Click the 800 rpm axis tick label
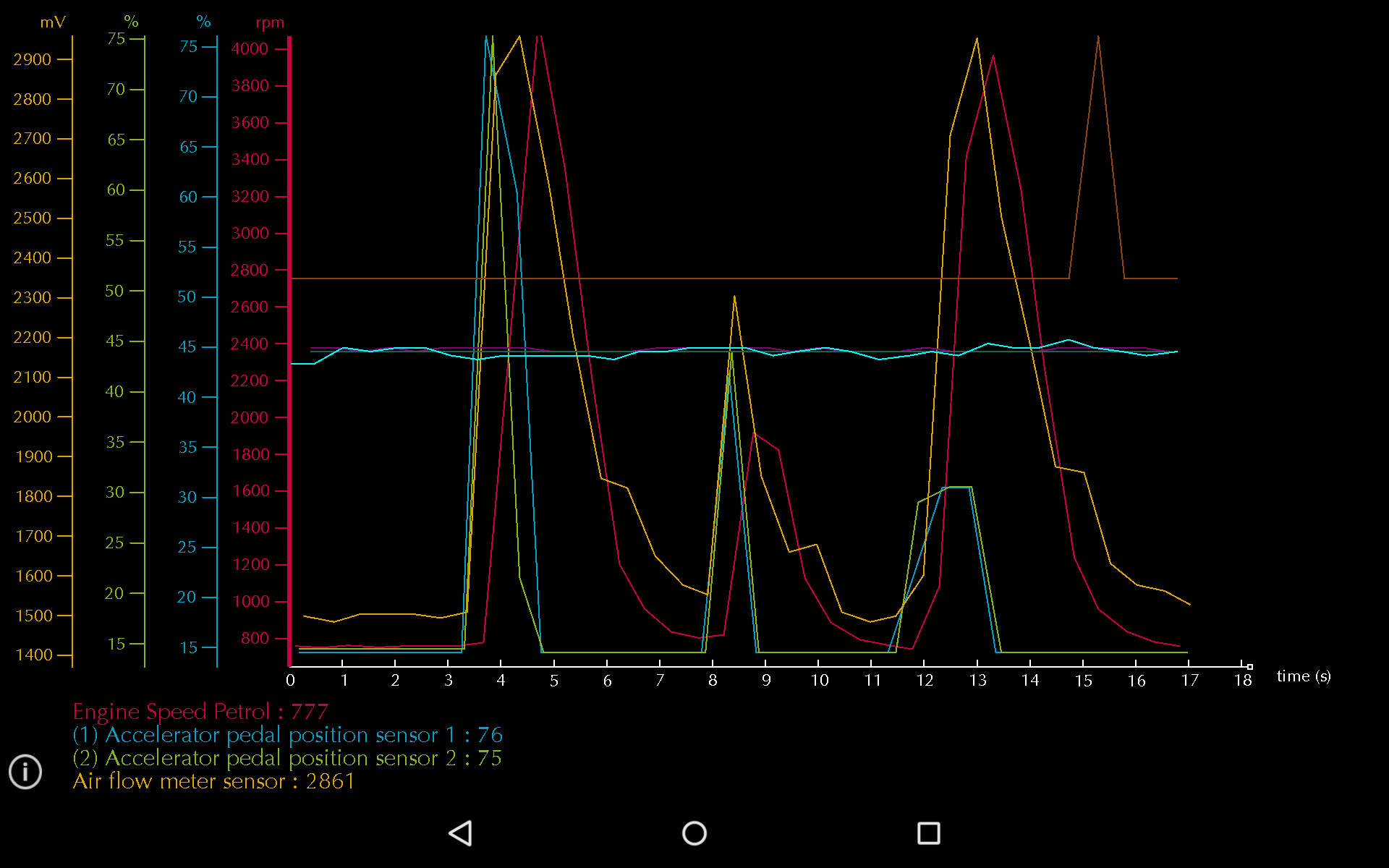The width and height of the screenshot is (1389, 868). pyautogui.click(x=255, y=638)
